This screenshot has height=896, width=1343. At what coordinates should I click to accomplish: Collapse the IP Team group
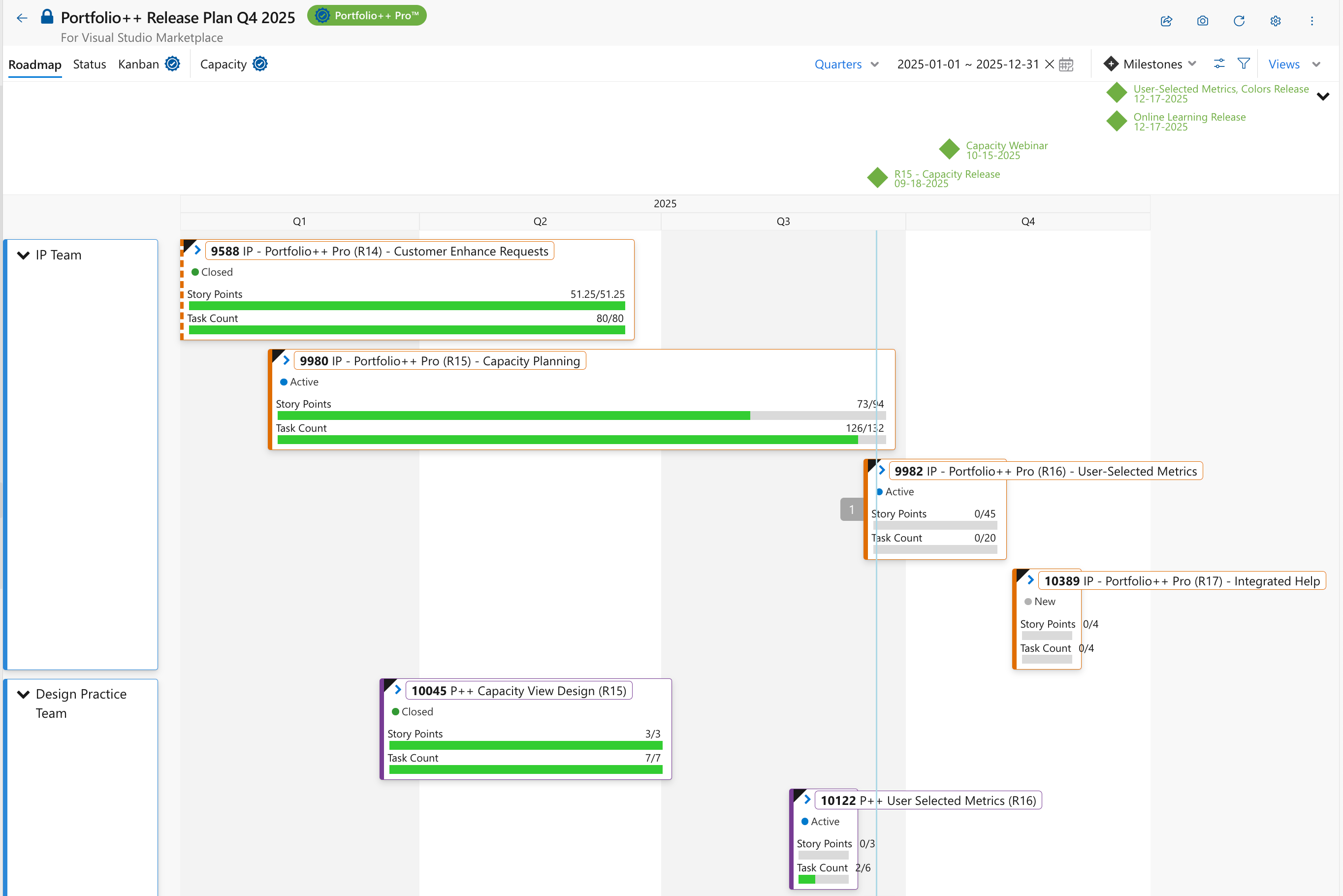pyautogui.click(x=24, y=256)
